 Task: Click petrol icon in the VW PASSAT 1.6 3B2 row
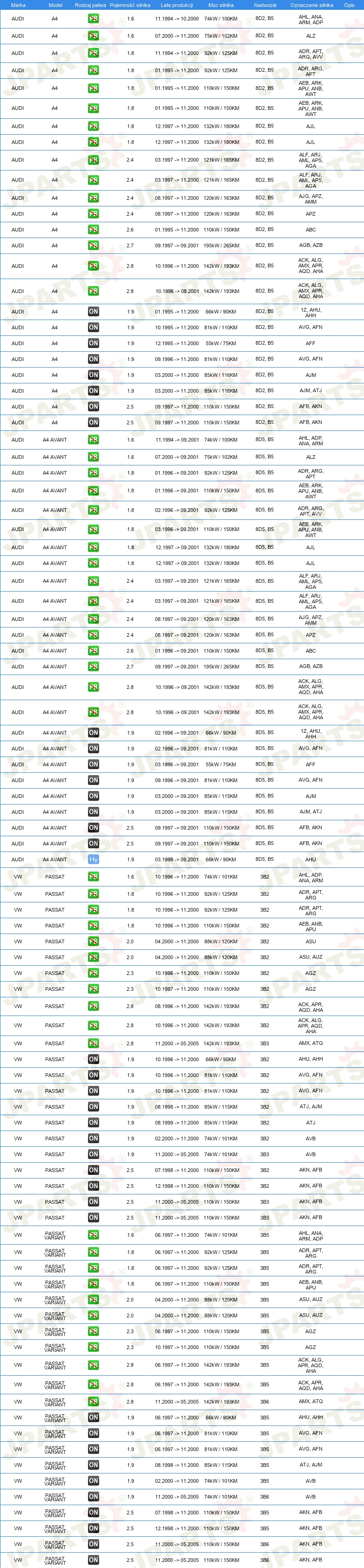(x=93, y=877)
